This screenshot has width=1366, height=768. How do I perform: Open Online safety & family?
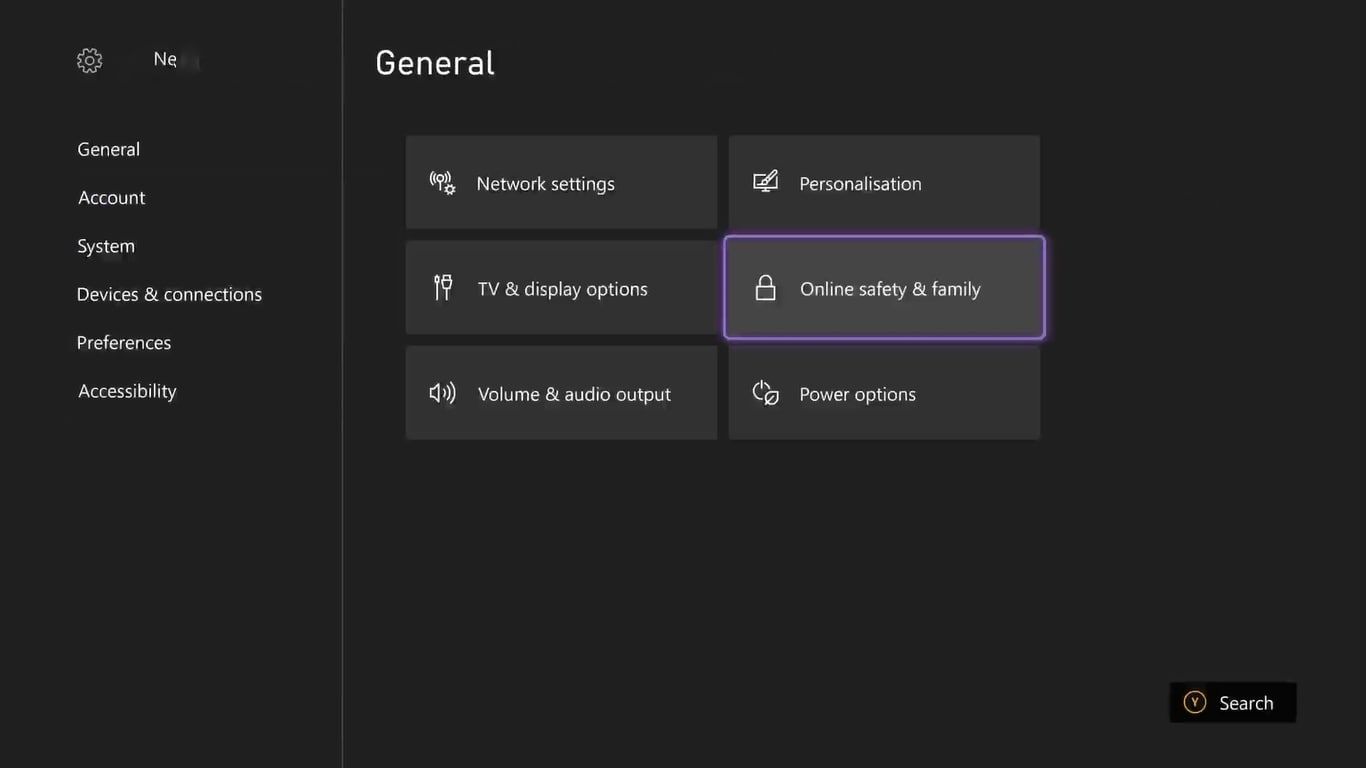tap(884, 288)
